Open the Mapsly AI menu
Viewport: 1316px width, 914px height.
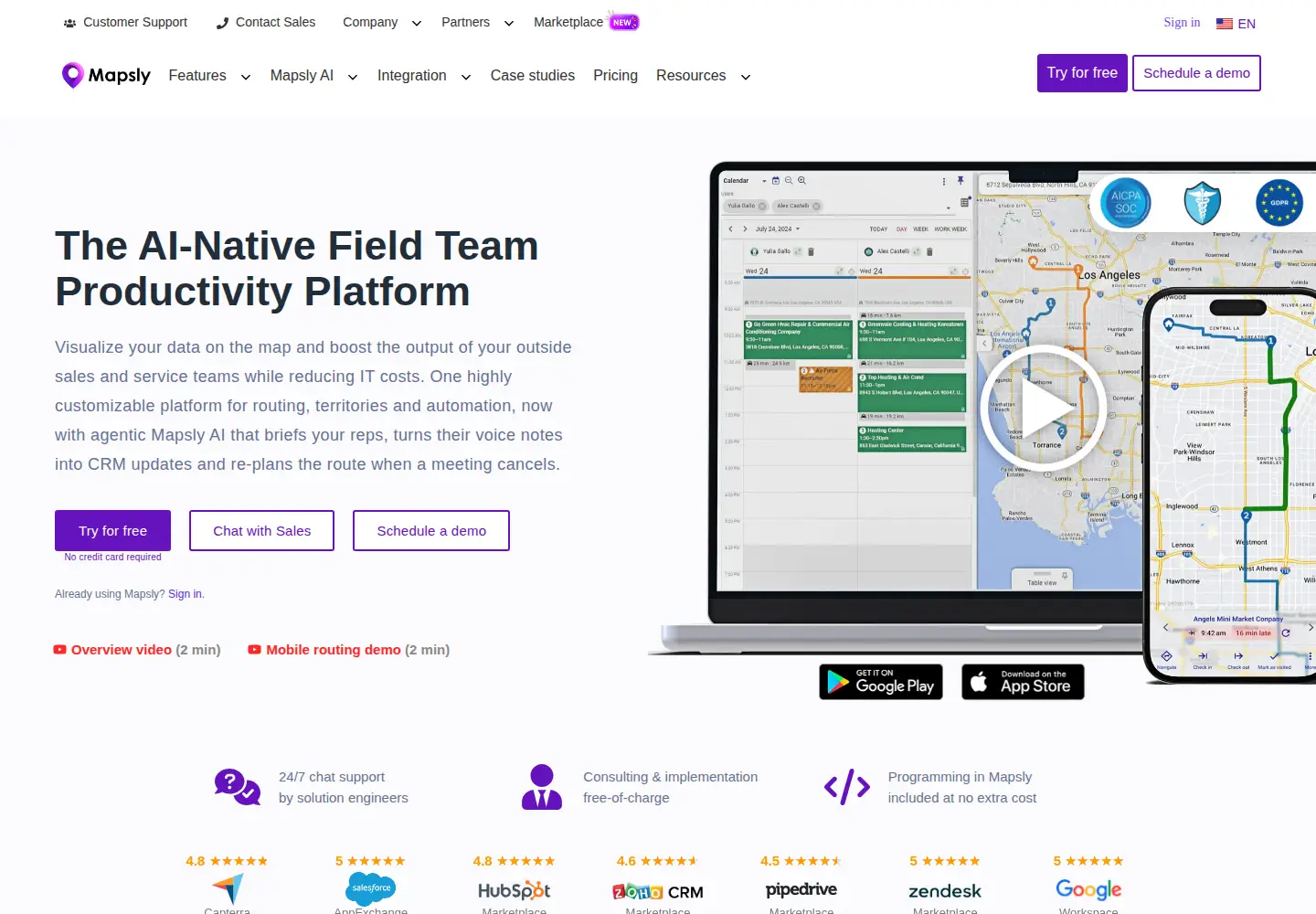tap(302, 75)
